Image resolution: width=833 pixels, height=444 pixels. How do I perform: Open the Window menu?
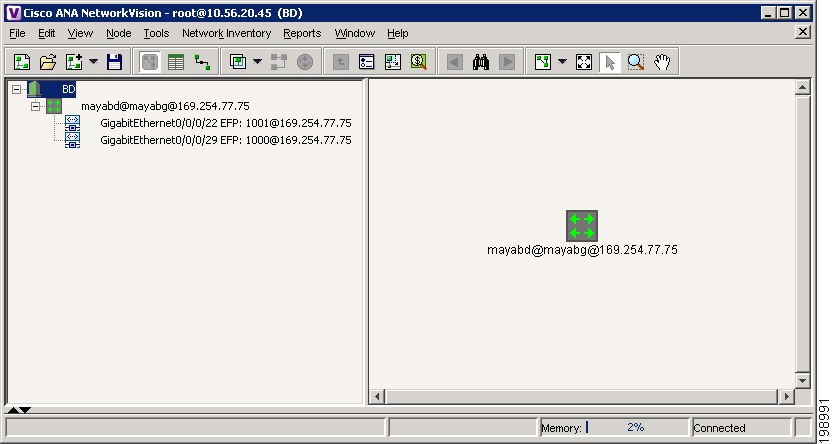355,33
